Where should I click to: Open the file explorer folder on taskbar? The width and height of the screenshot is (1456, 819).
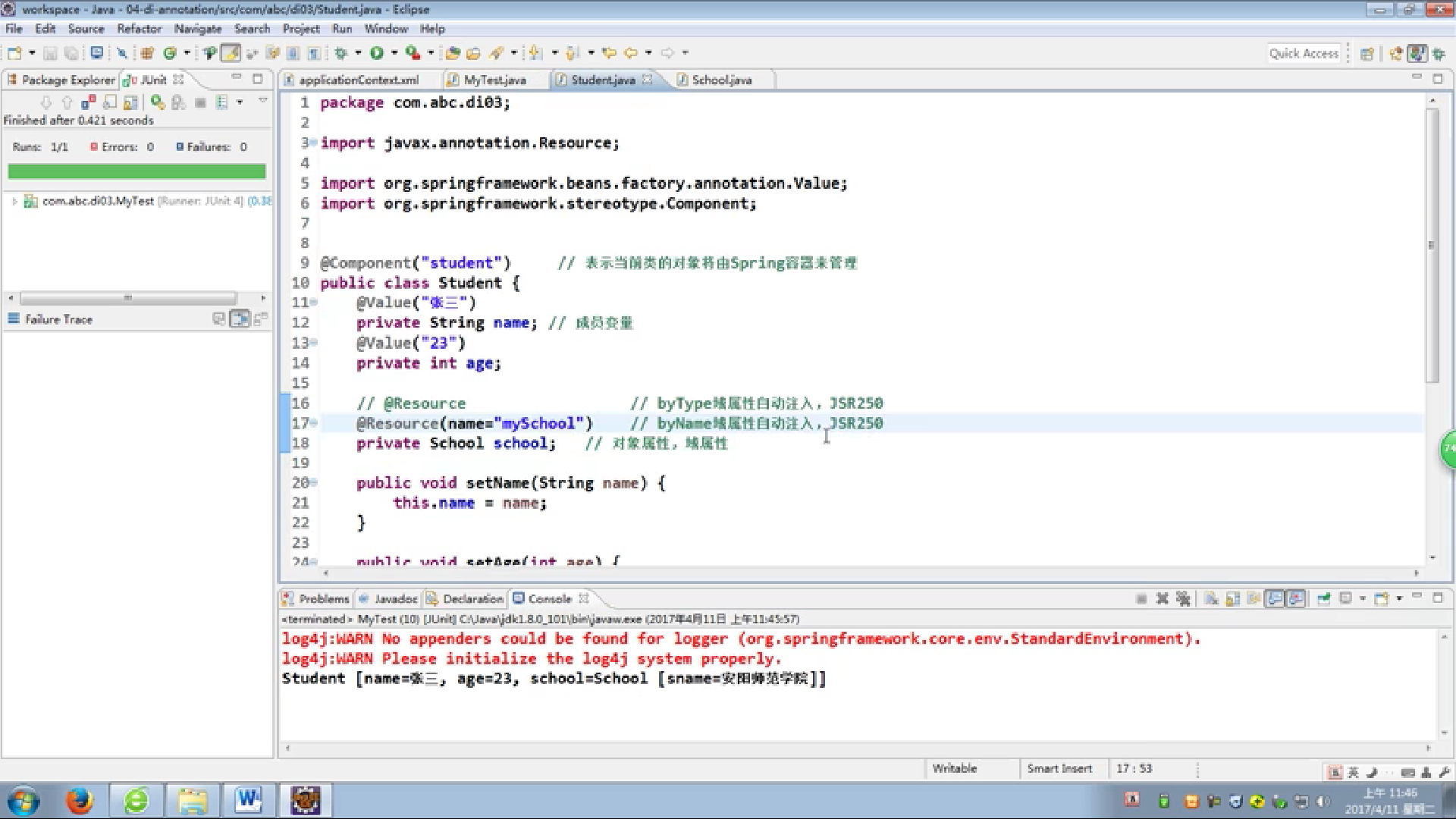[193, 800]
